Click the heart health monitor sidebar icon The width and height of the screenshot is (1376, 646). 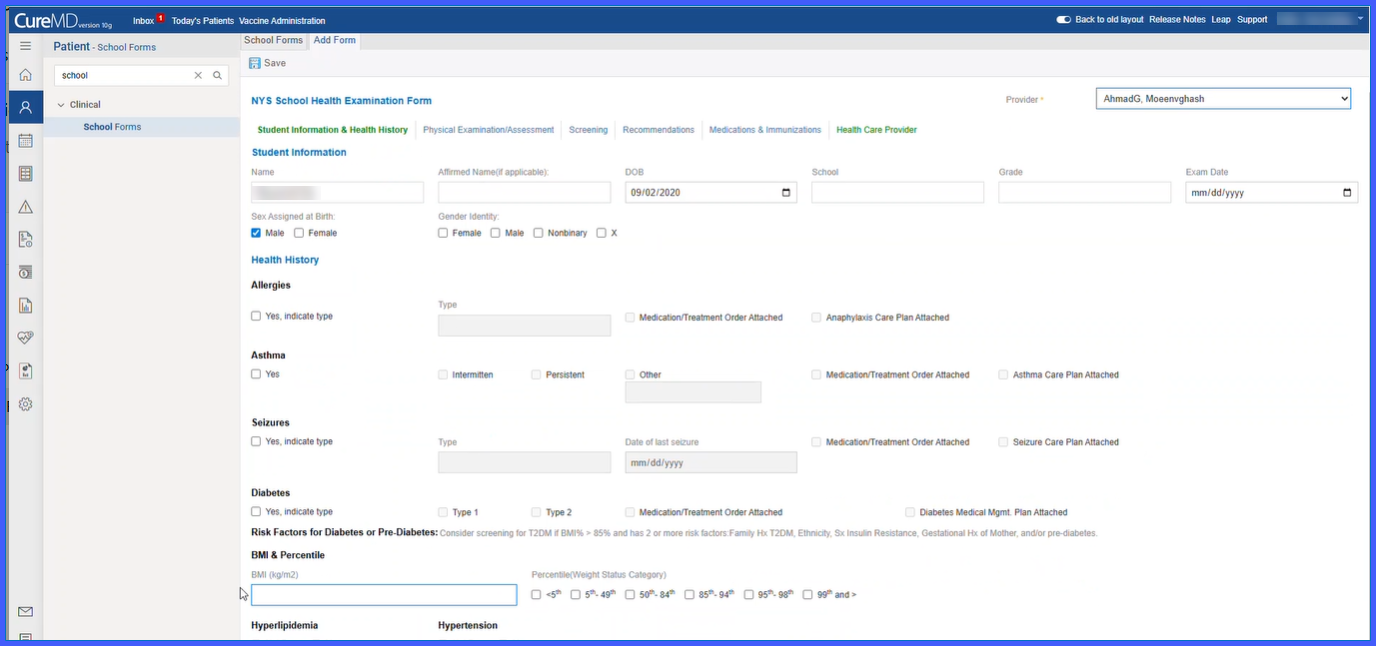pyautogui.click(x=25, y=338)
